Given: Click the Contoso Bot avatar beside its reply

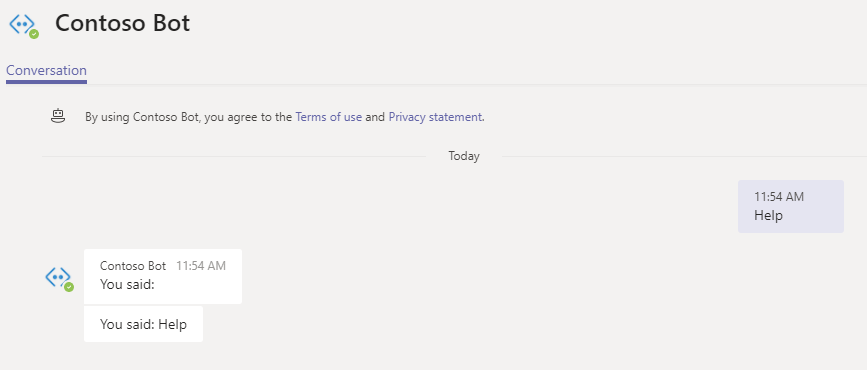Looking at the screenshot, I should [x=59, y=278].
